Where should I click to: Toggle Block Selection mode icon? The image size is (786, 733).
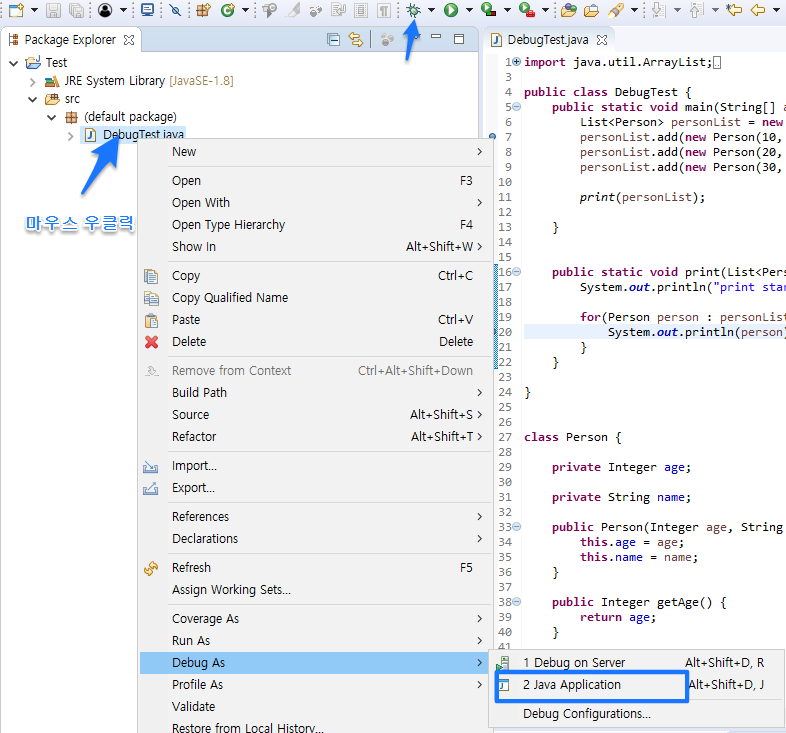[x=360, y=10]
